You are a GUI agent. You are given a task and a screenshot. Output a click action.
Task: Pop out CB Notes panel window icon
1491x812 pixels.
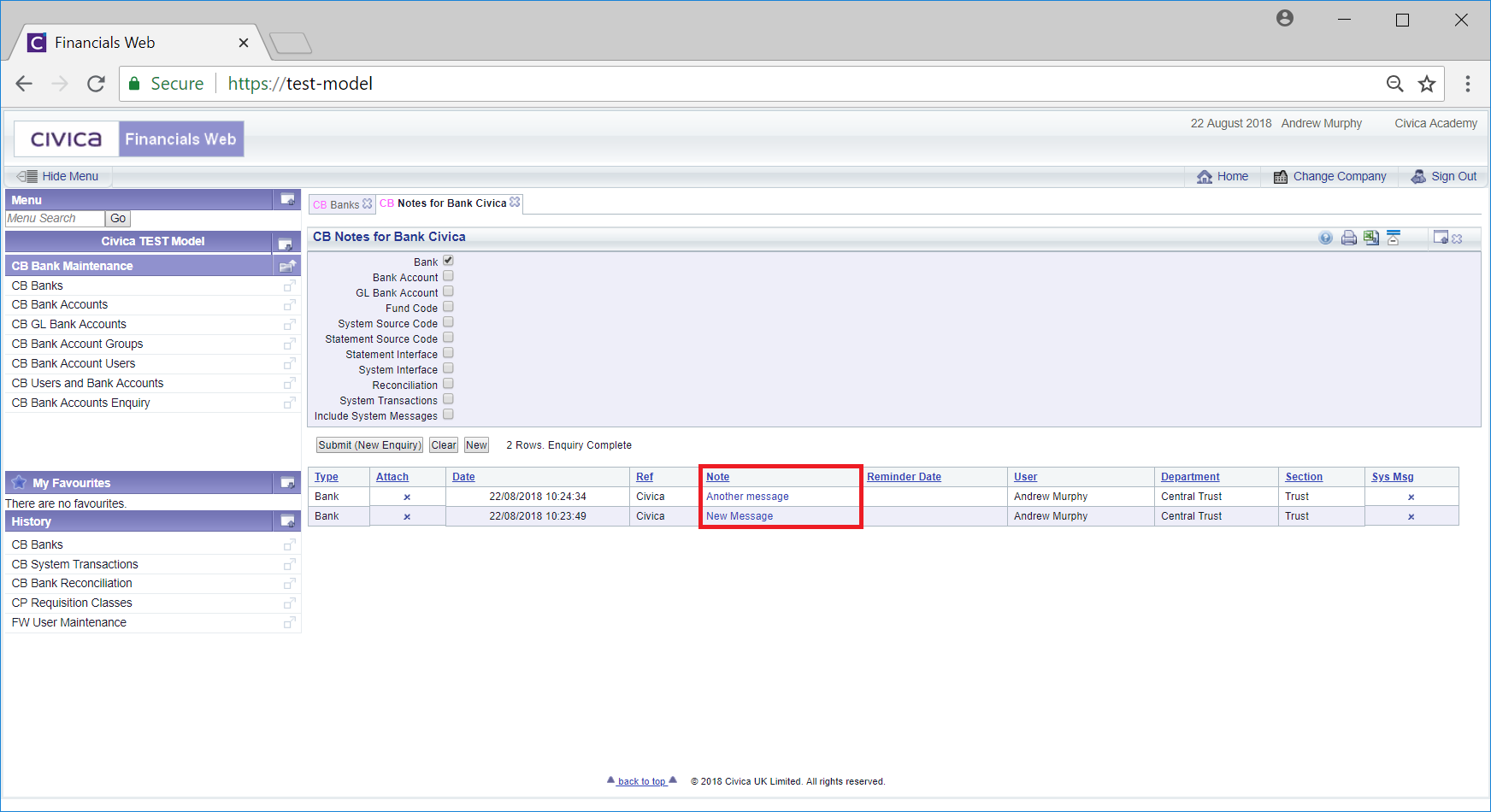point(1441,238)
